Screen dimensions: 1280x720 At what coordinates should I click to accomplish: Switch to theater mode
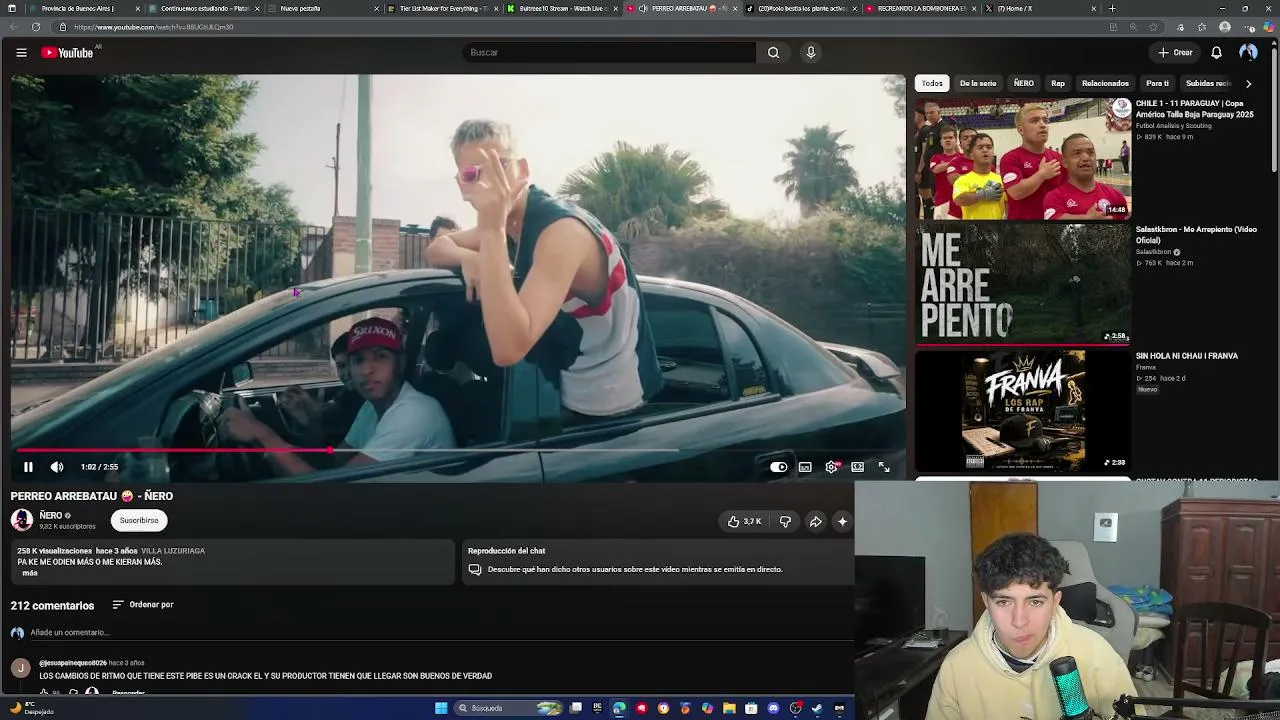[x=858, y=467]
